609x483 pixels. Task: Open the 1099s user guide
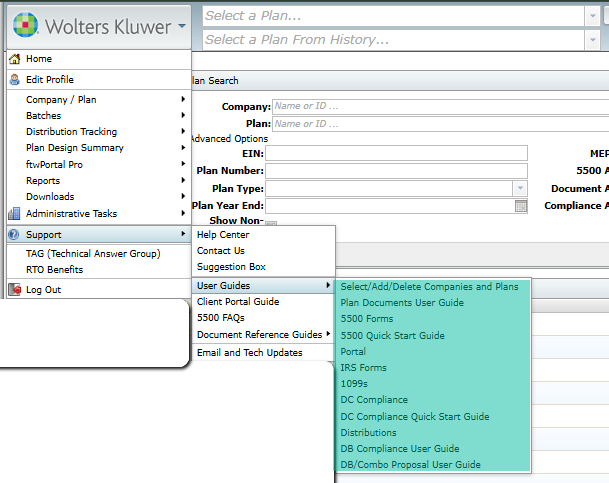click(x=433, y=384)
